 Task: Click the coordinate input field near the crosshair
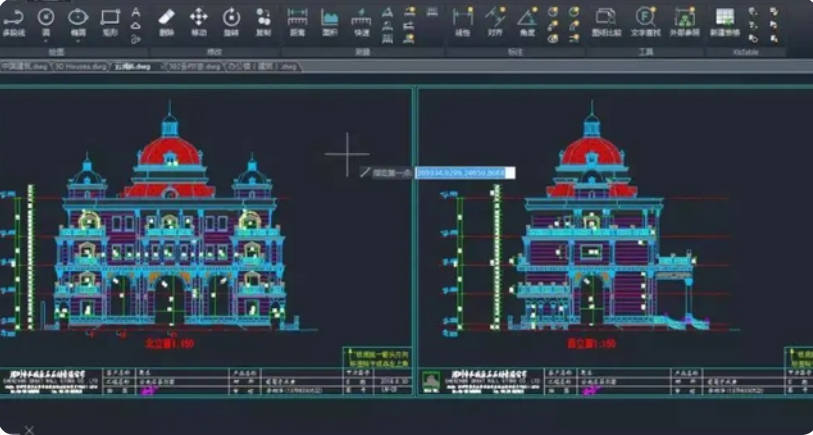click(x=464, y=173)
